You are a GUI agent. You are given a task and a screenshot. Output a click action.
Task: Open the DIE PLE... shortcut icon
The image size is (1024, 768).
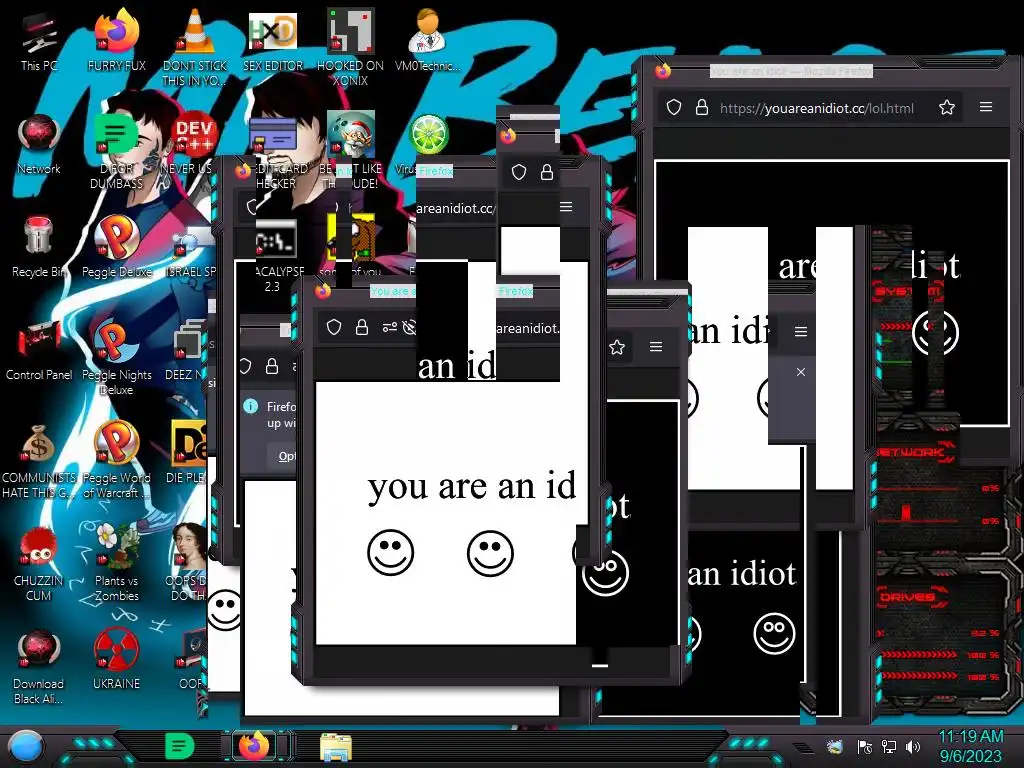click(188, 452)
